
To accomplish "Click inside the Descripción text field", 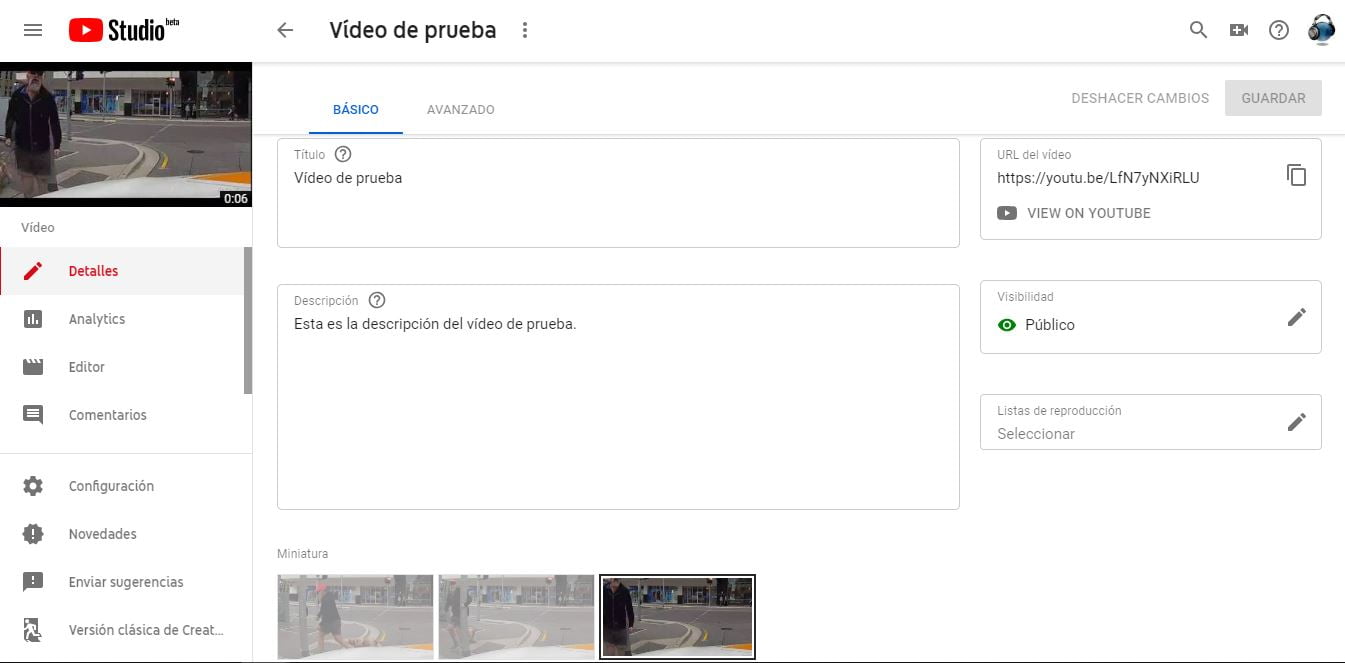I will click(617, 410).
